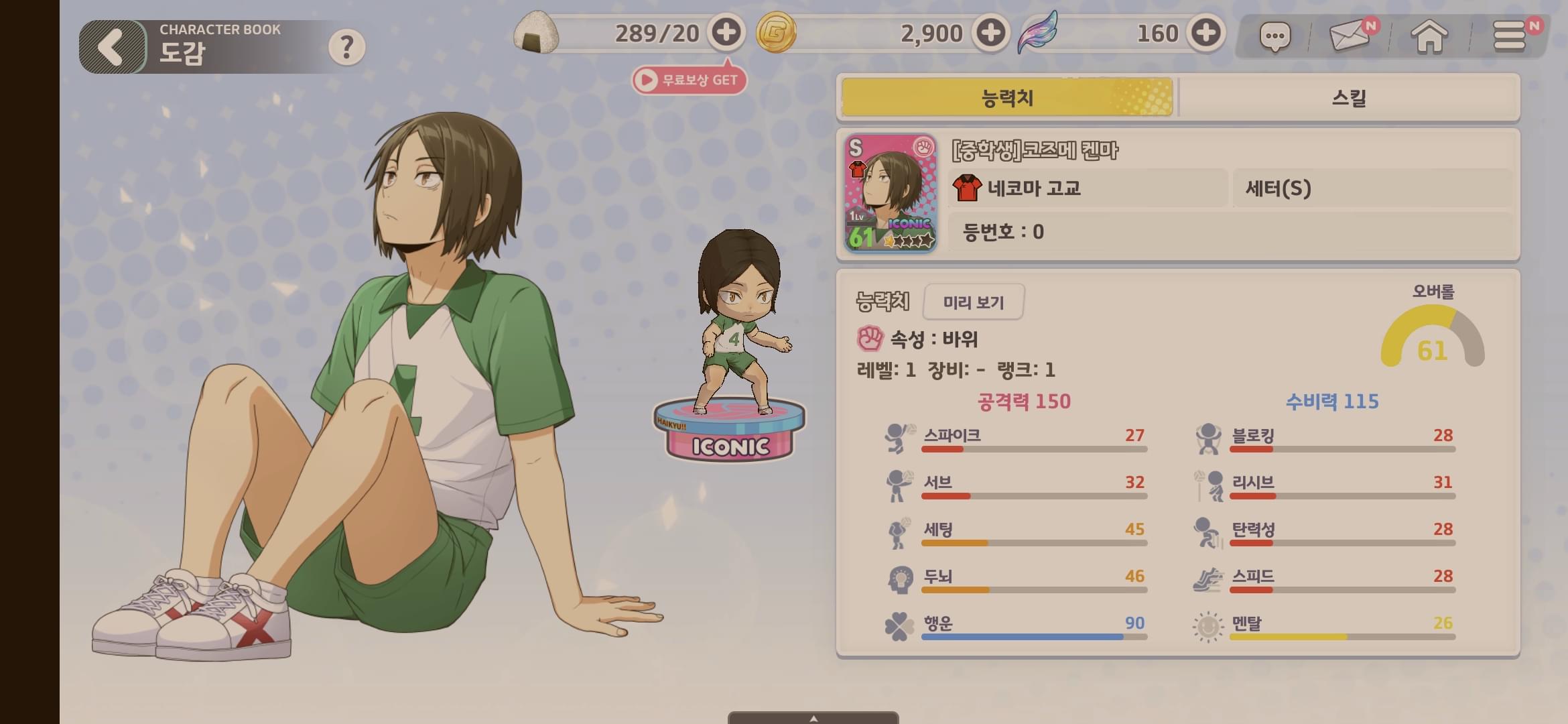
Task: Open the help question mark icon
Action: click(346, 47)
